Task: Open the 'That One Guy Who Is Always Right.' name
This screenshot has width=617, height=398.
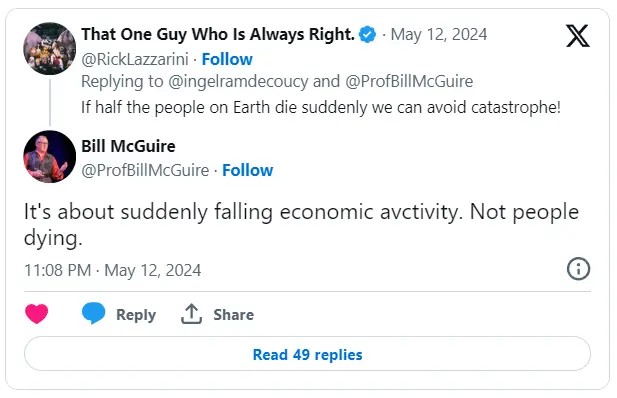Action: [x=218, y=34]
